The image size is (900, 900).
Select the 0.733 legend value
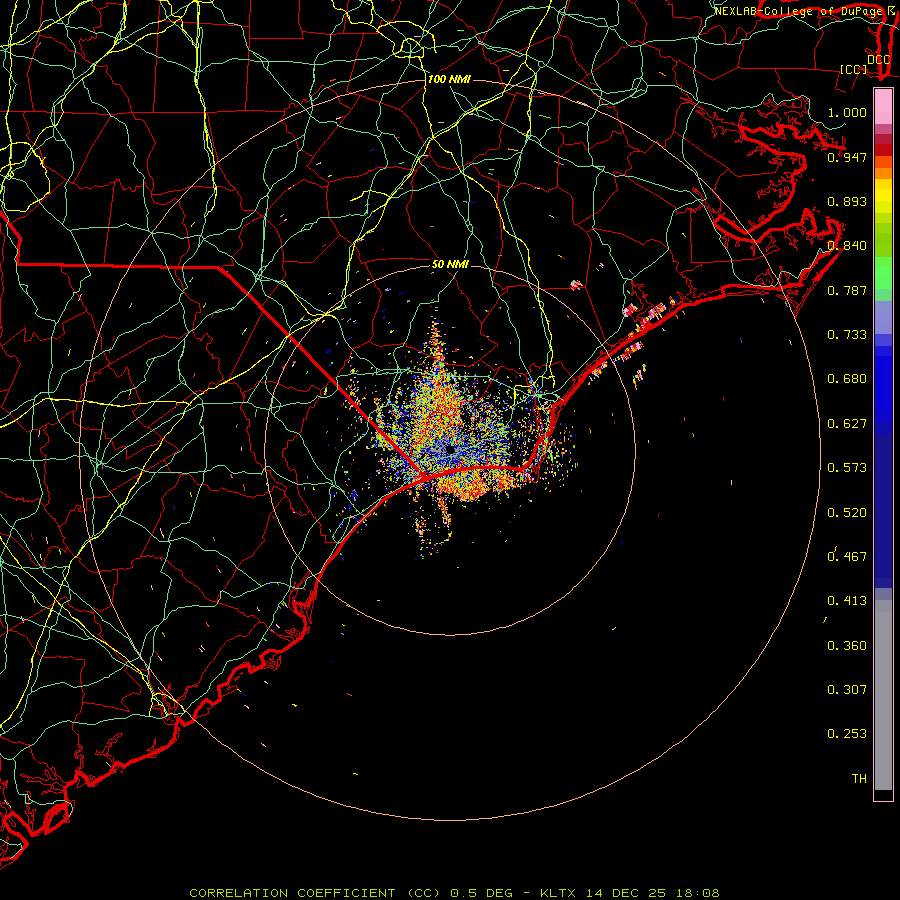tap(847, 335)
